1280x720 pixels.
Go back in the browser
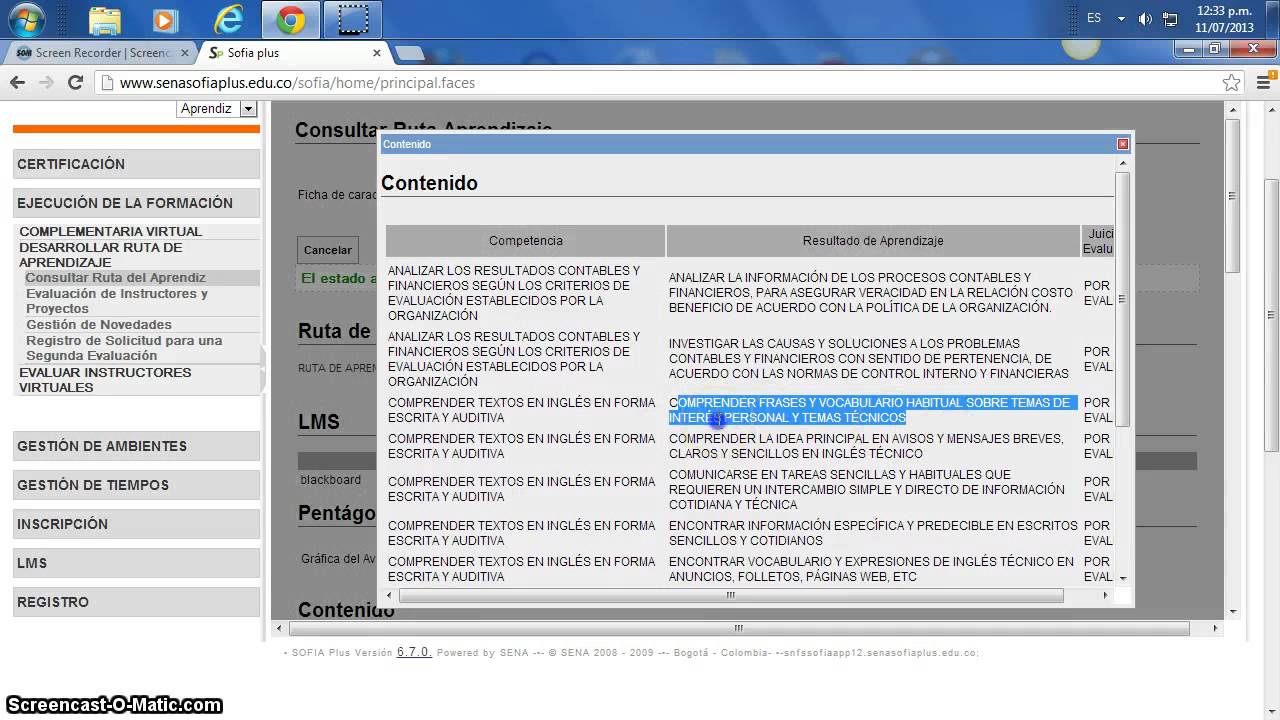click(x=17, y=83)
